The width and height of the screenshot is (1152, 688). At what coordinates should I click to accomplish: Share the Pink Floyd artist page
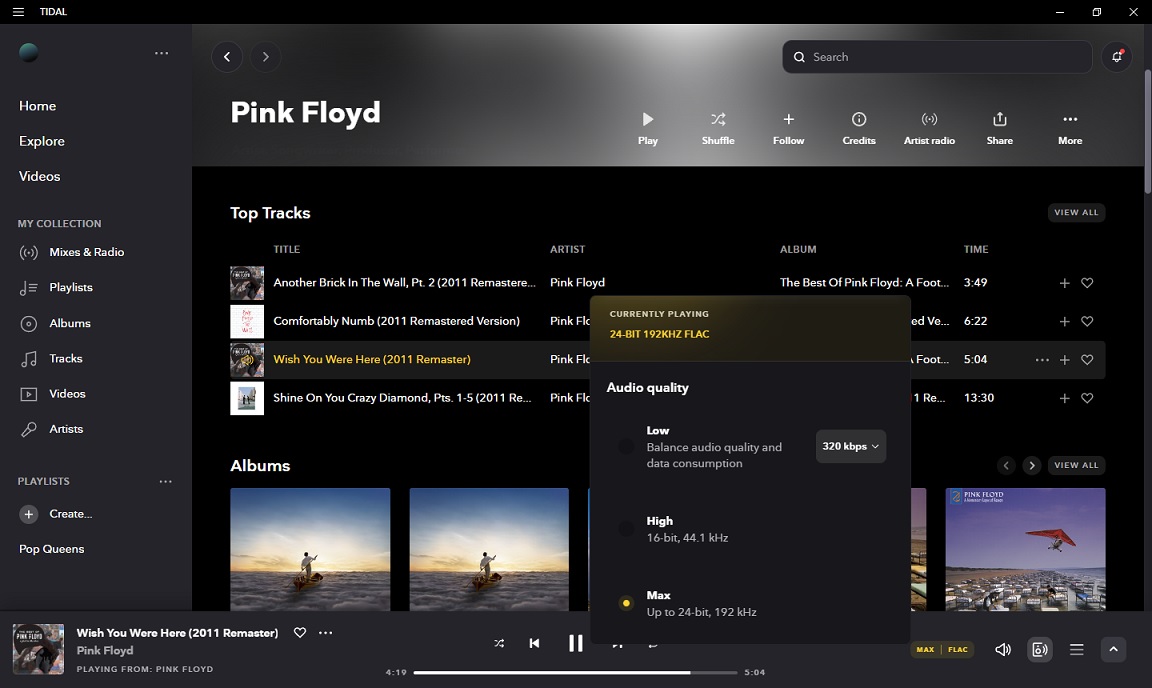tap(999, 128)
